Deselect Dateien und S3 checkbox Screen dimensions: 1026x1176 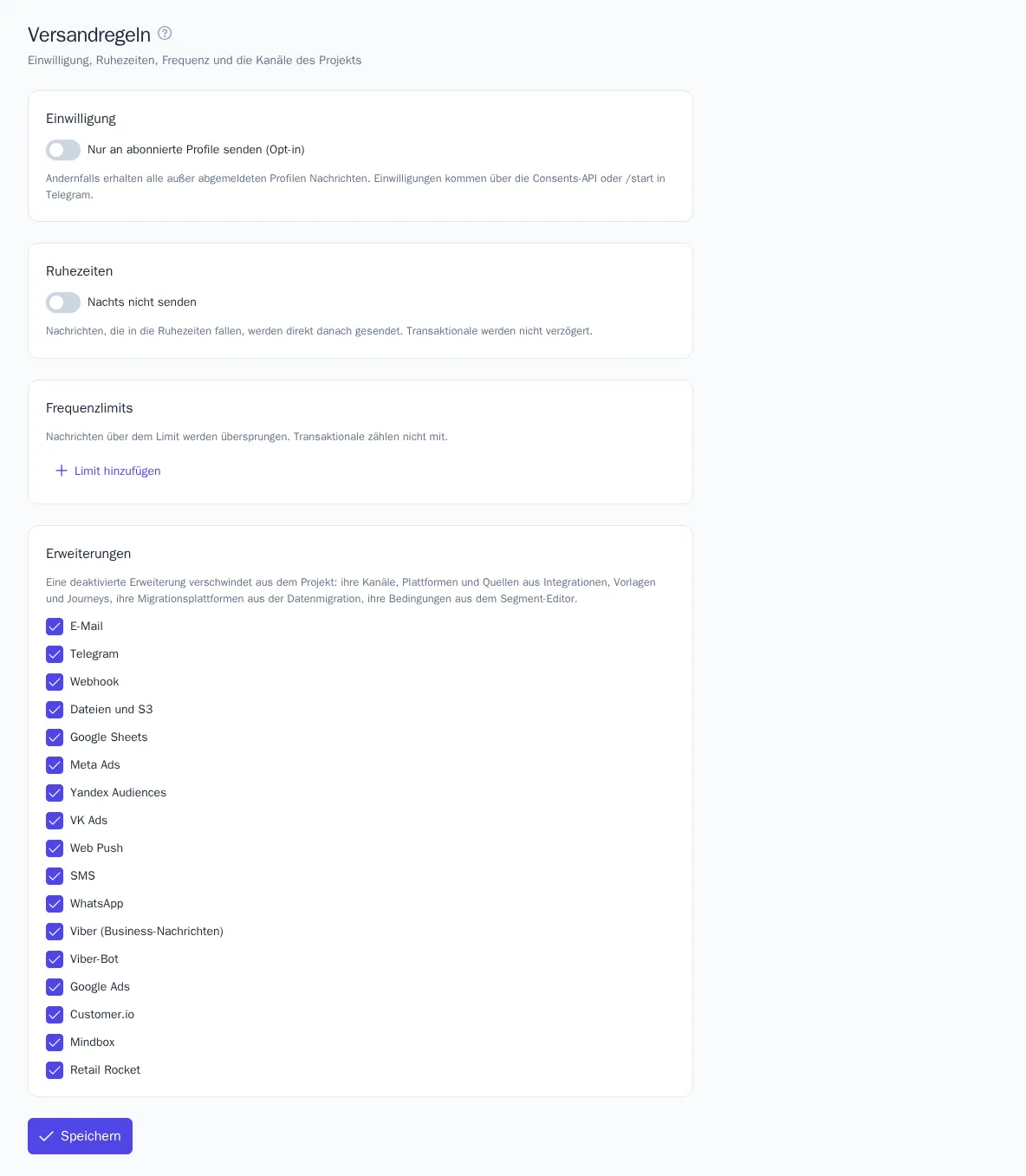point(55,710)
